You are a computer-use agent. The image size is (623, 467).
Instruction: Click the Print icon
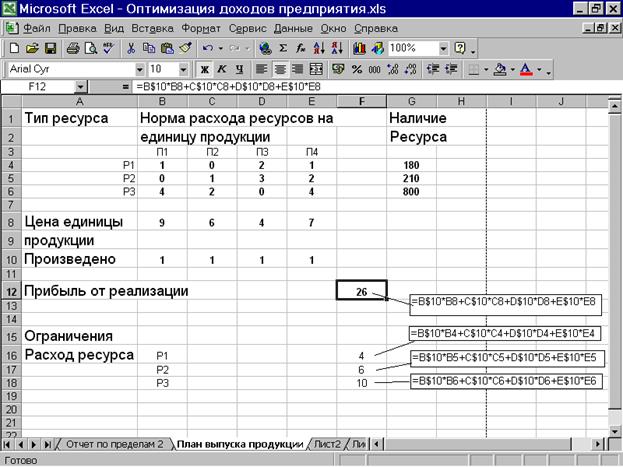pyautogui.click(x=73, y=48)
